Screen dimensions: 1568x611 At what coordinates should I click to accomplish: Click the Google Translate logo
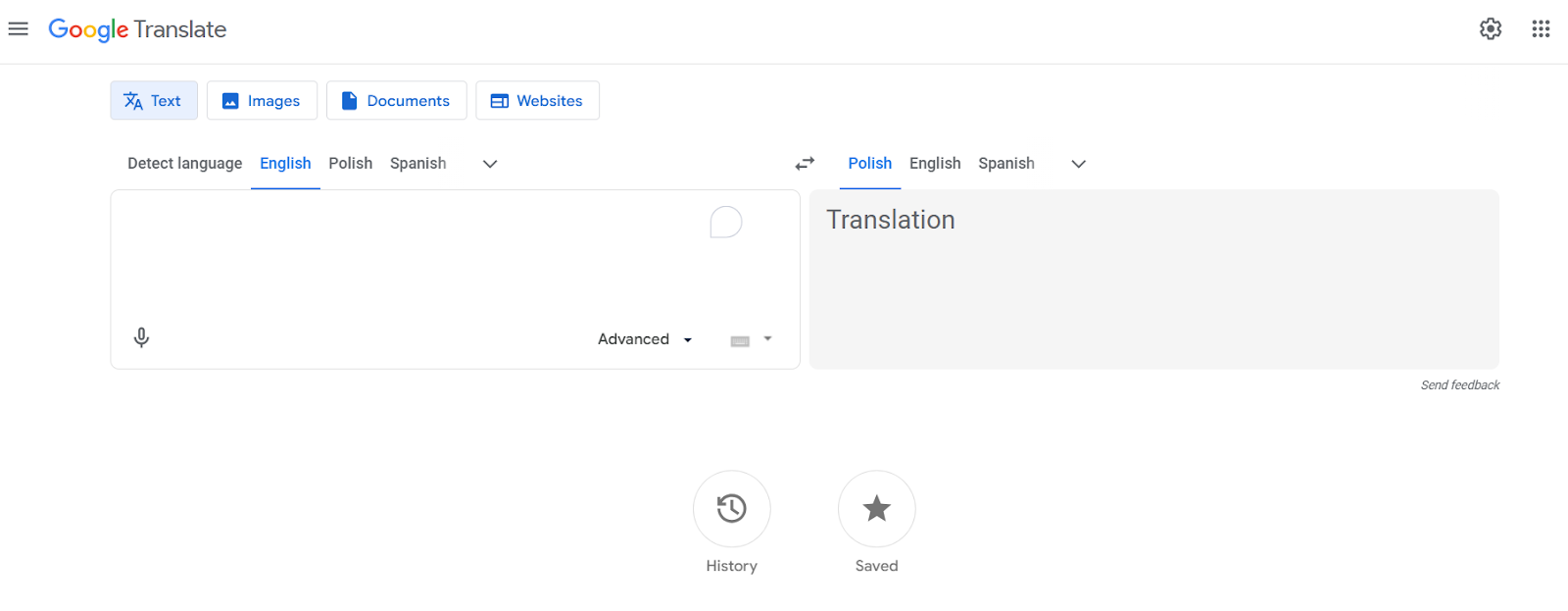(x=137, y=29)
